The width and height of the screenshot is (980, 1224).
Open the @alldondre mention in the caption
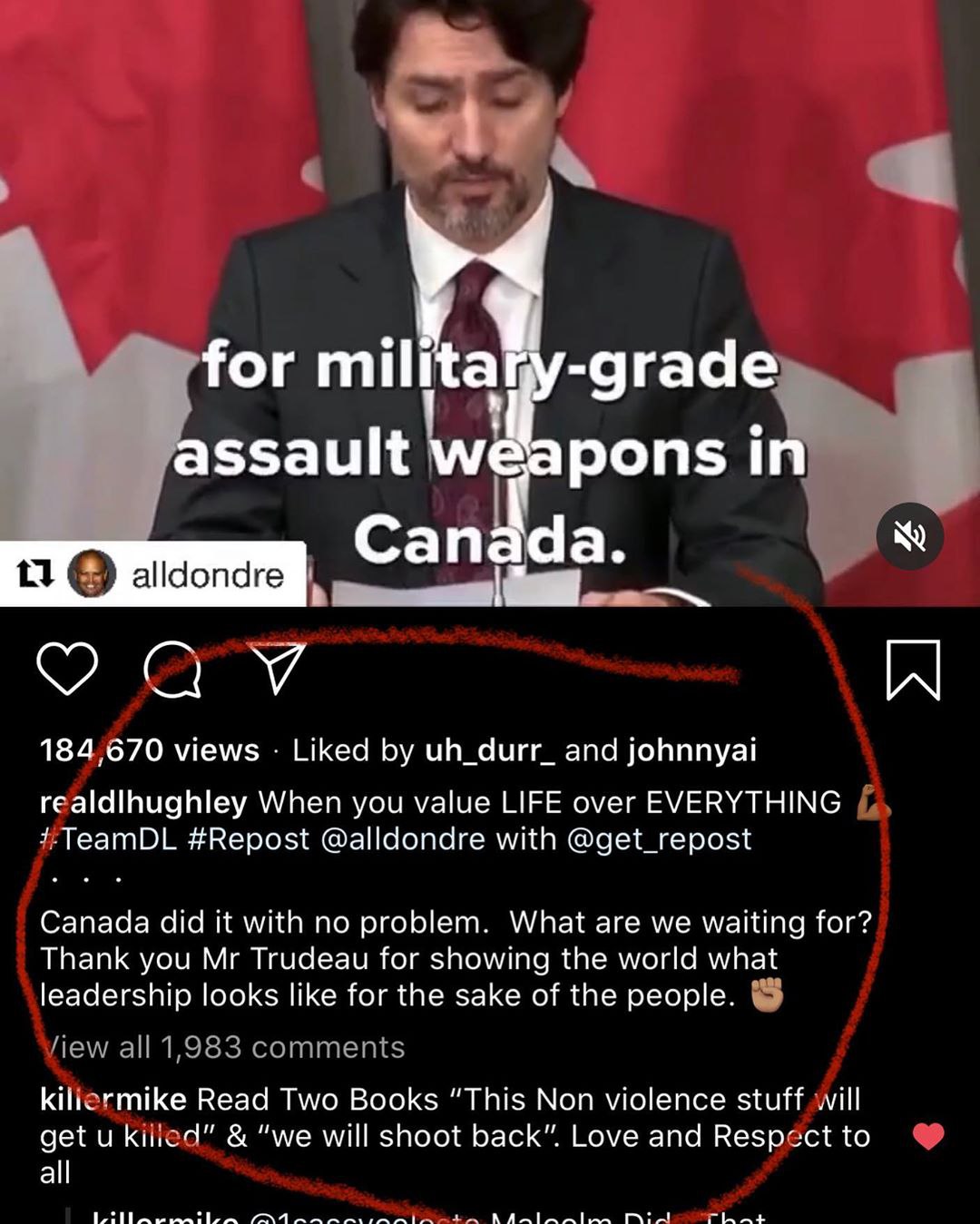point(403,839)
